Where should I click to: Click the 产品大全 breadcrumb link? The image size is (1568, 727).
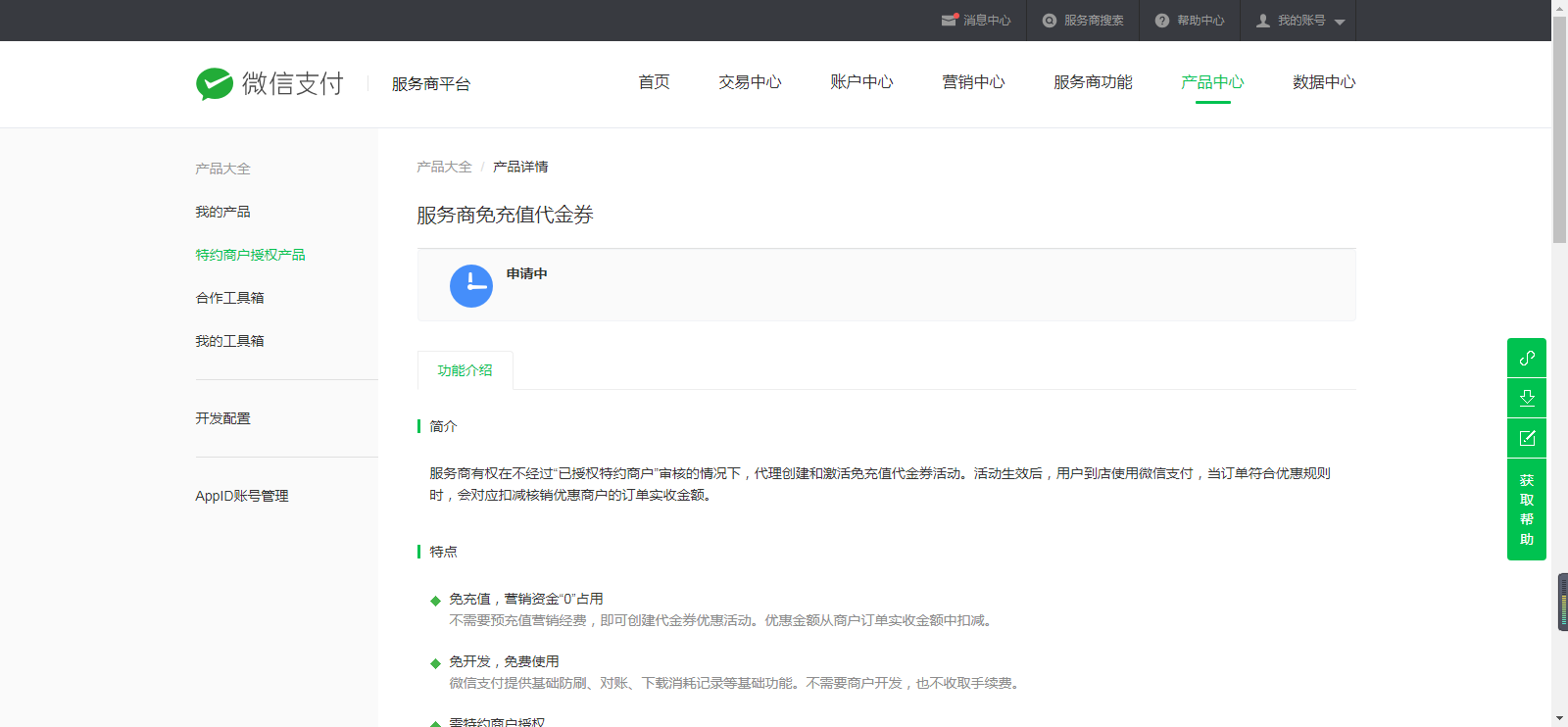pyautogui.click(x=444, y=167)
